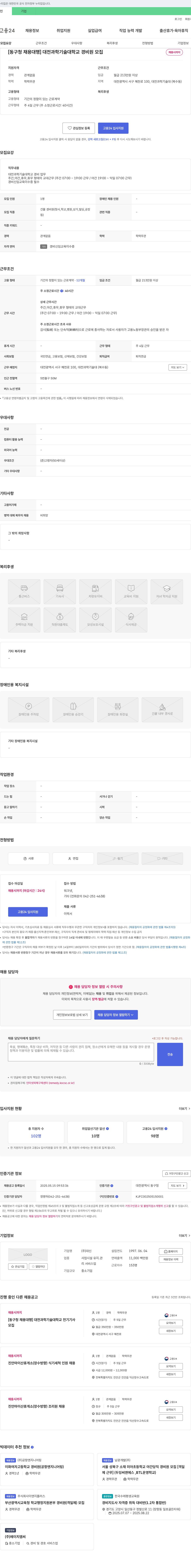The height and width of the screenshot is (1568, 191).
Task: Click the 고용24 logo
Action: coord(7,30)
